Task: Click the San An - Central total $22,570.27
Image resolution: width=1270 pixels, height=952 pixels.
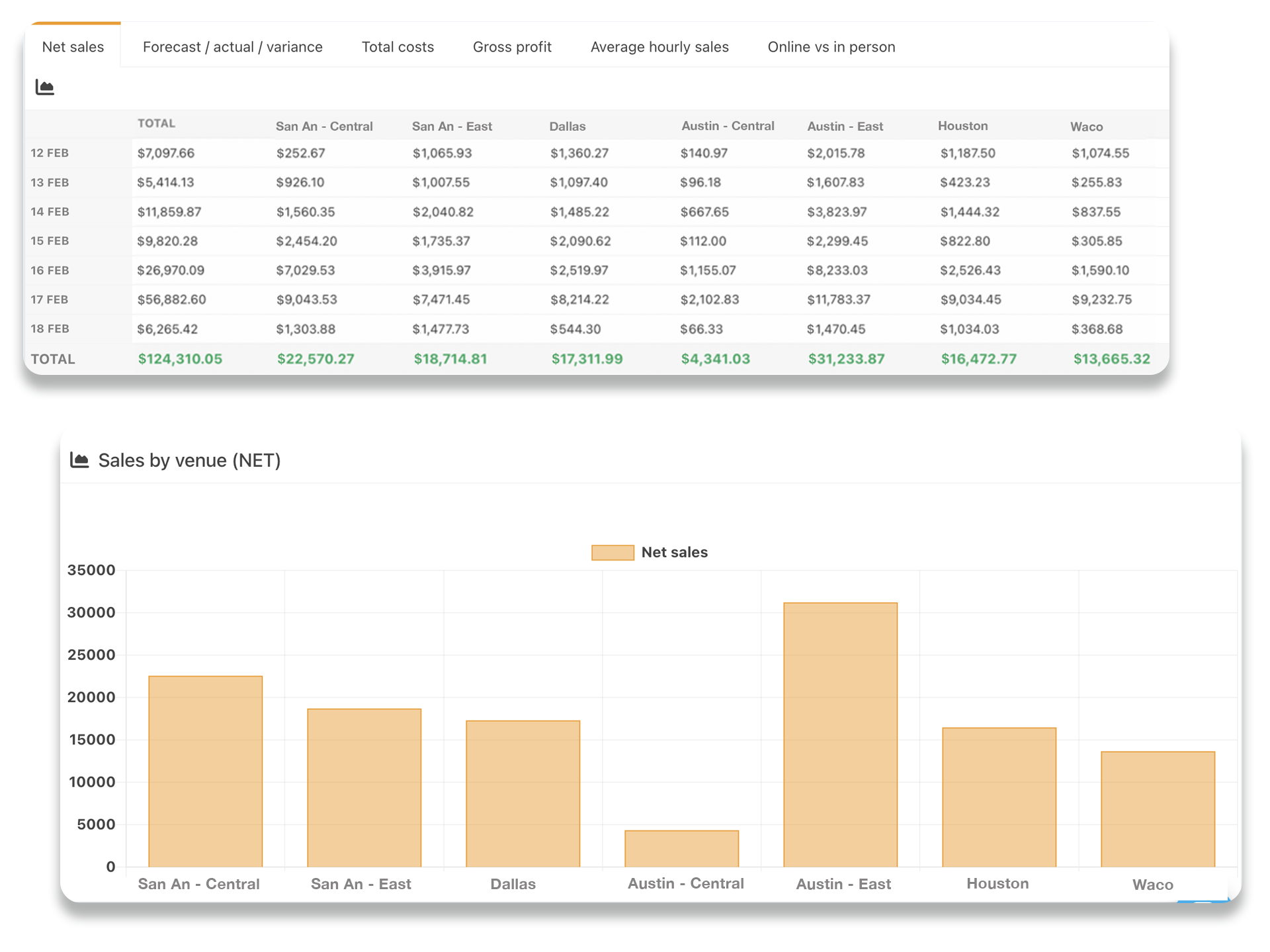Action: (x=316, y=358)
